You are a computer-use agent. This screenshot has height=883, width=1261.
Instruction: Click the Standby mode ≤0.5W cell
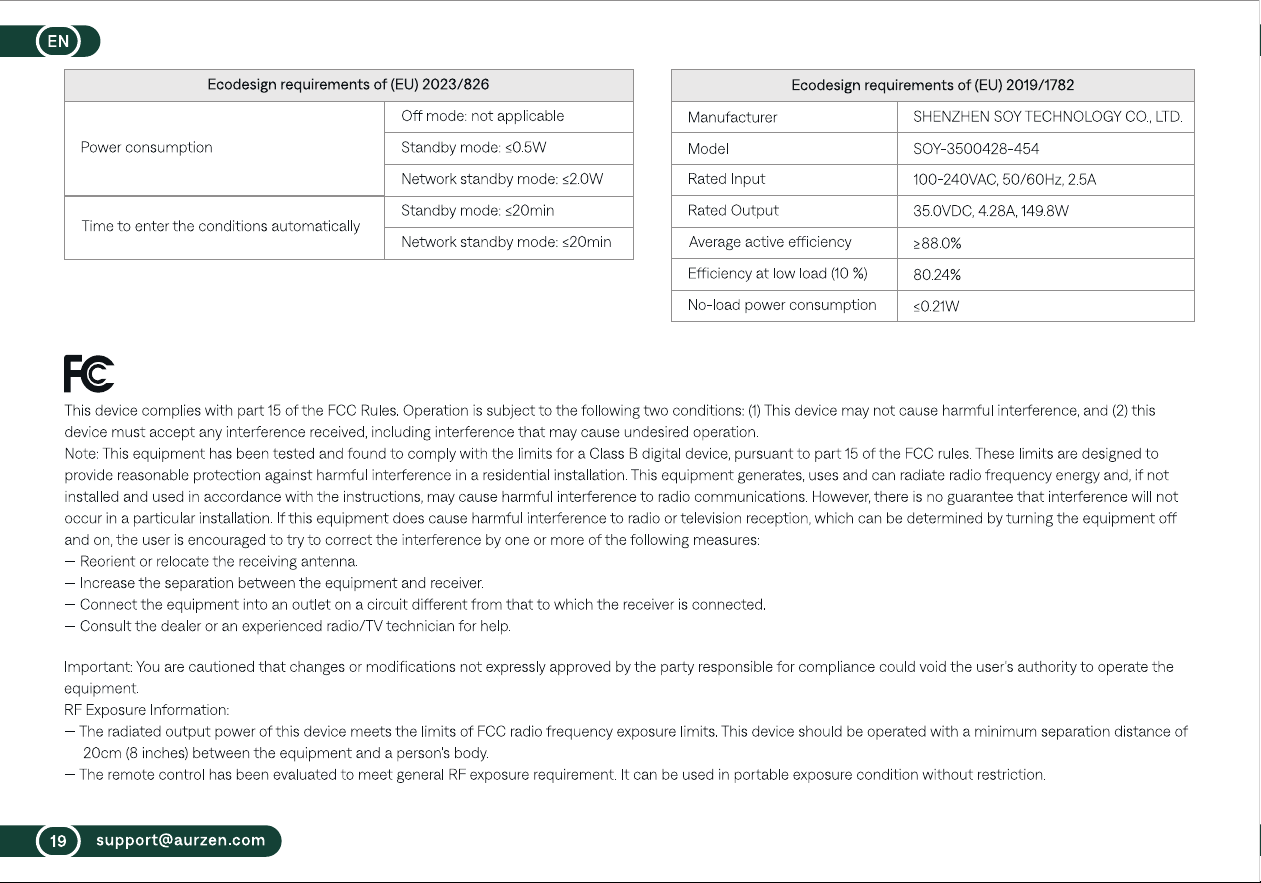(509, 148)
